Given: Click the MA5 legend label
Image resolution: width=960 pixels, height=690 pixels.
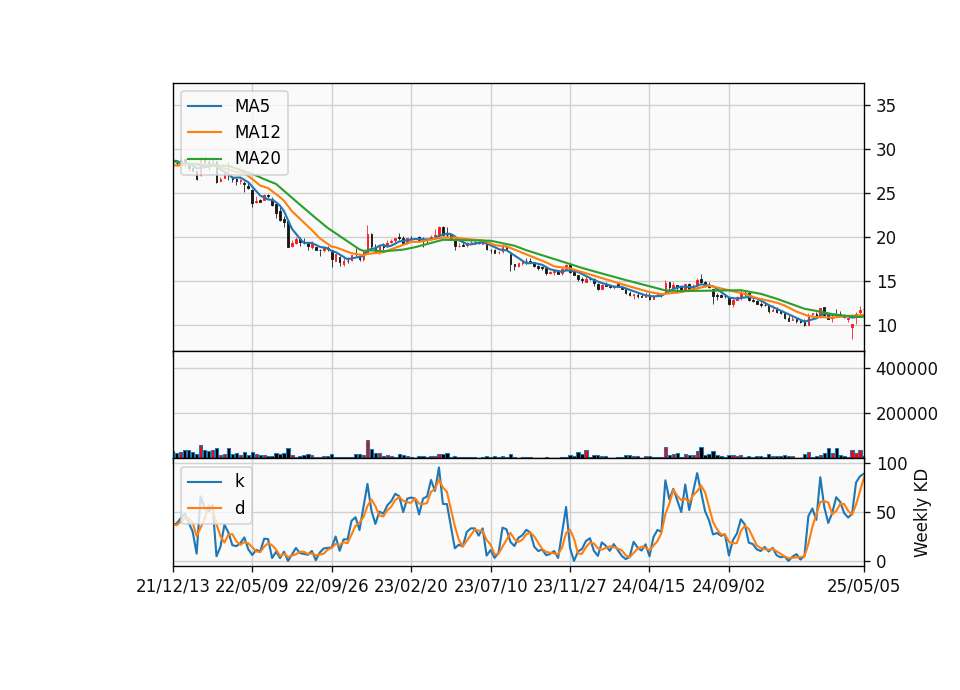Looking at the screenshot, I should (252, 106).
